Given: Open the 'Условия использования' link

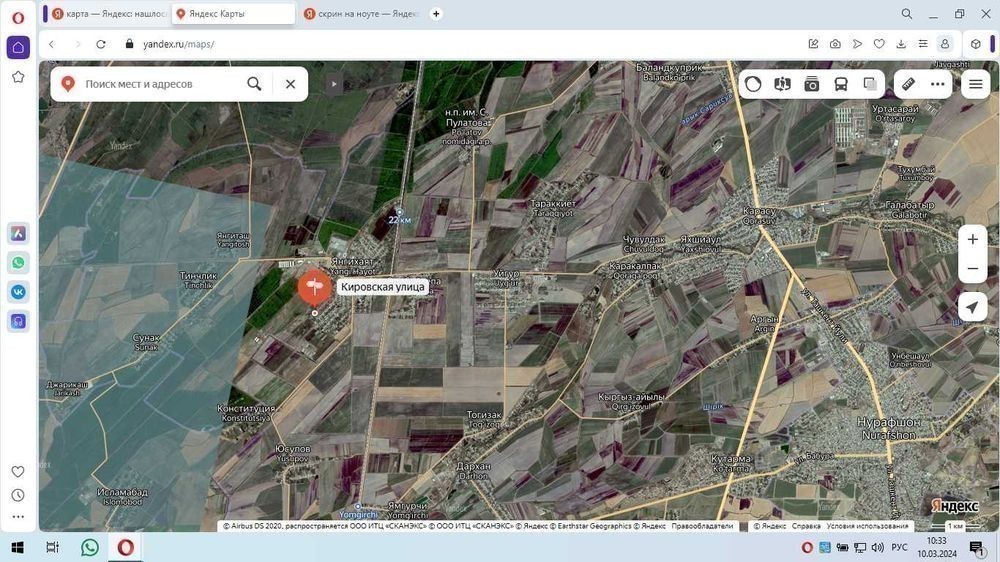Looking at the screenshot, I should click(x=867, y=526).
